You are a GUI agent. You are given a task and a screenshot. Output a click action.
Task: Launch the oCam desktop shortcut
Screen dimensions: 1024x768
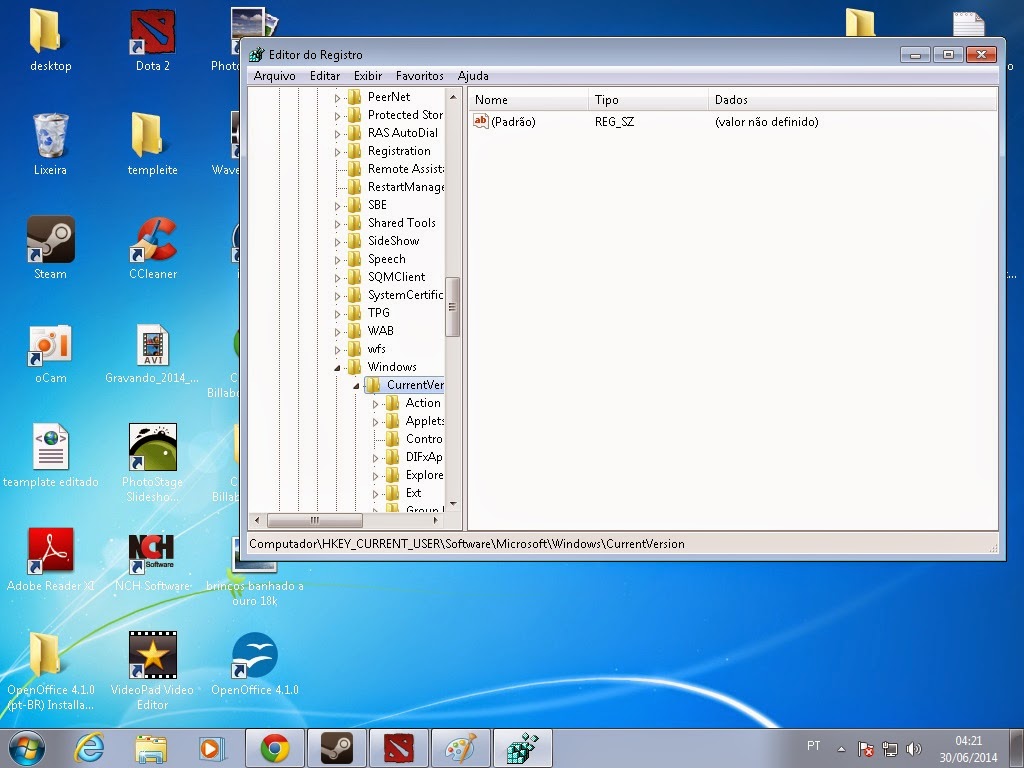tap(50, 353)
